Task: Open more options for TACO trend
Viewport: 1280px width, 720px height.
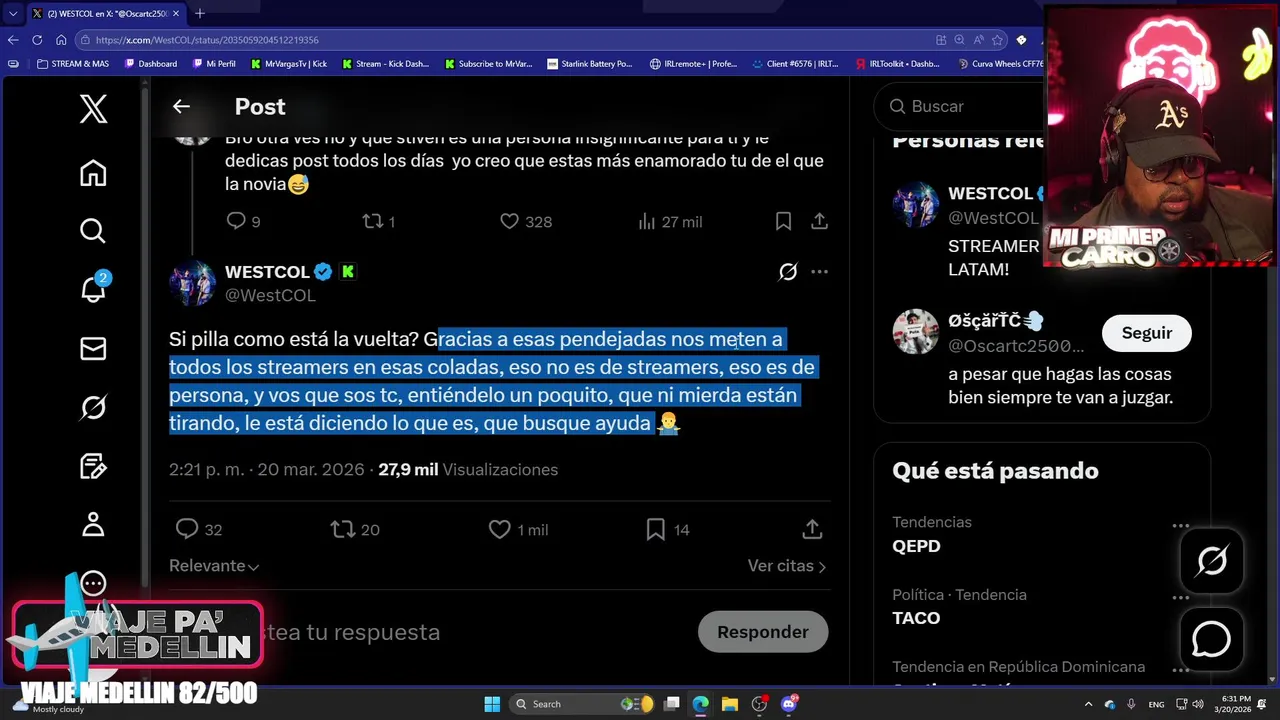Action: [1181, 598]
